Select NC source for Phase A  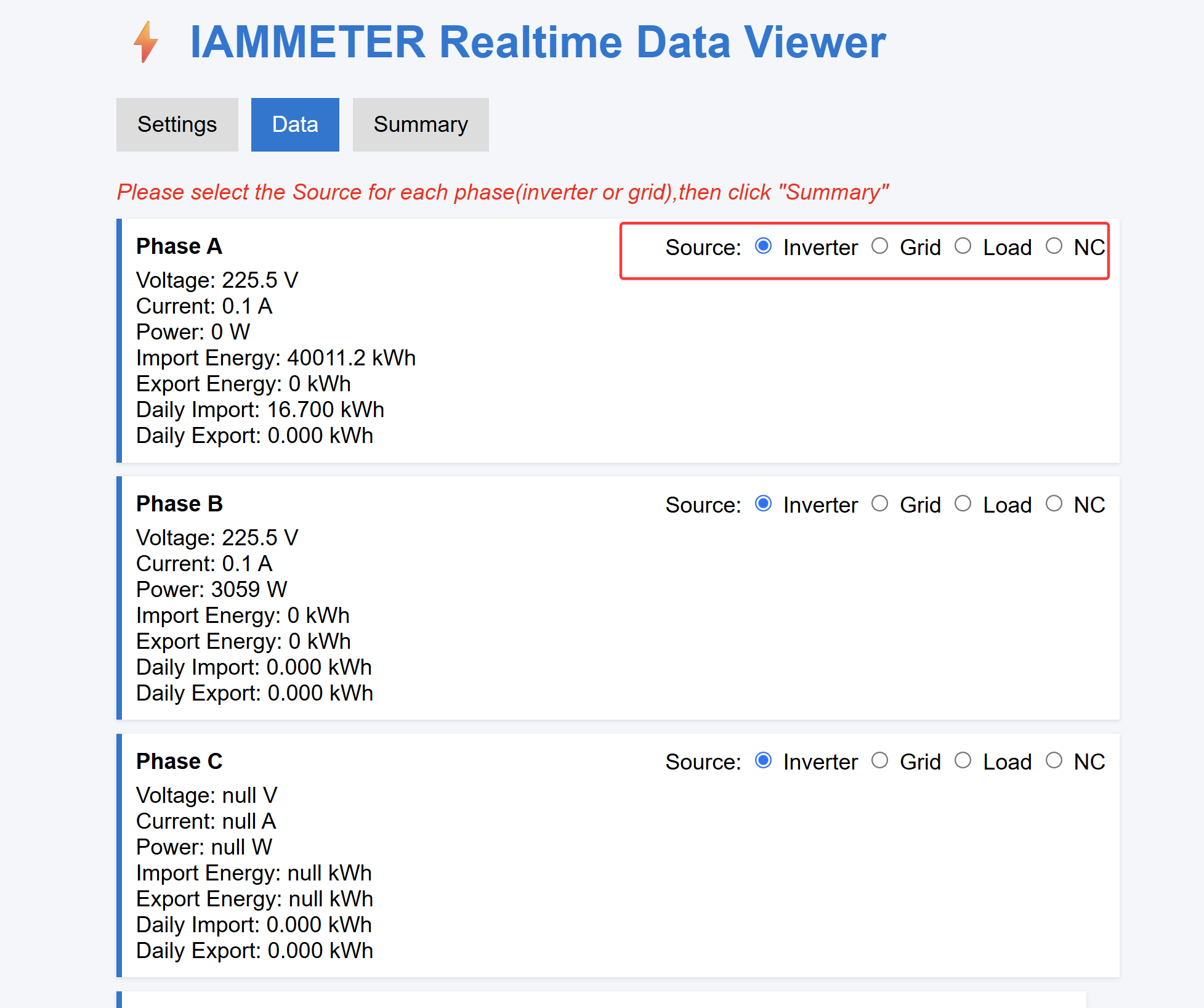click(1054, 246)
